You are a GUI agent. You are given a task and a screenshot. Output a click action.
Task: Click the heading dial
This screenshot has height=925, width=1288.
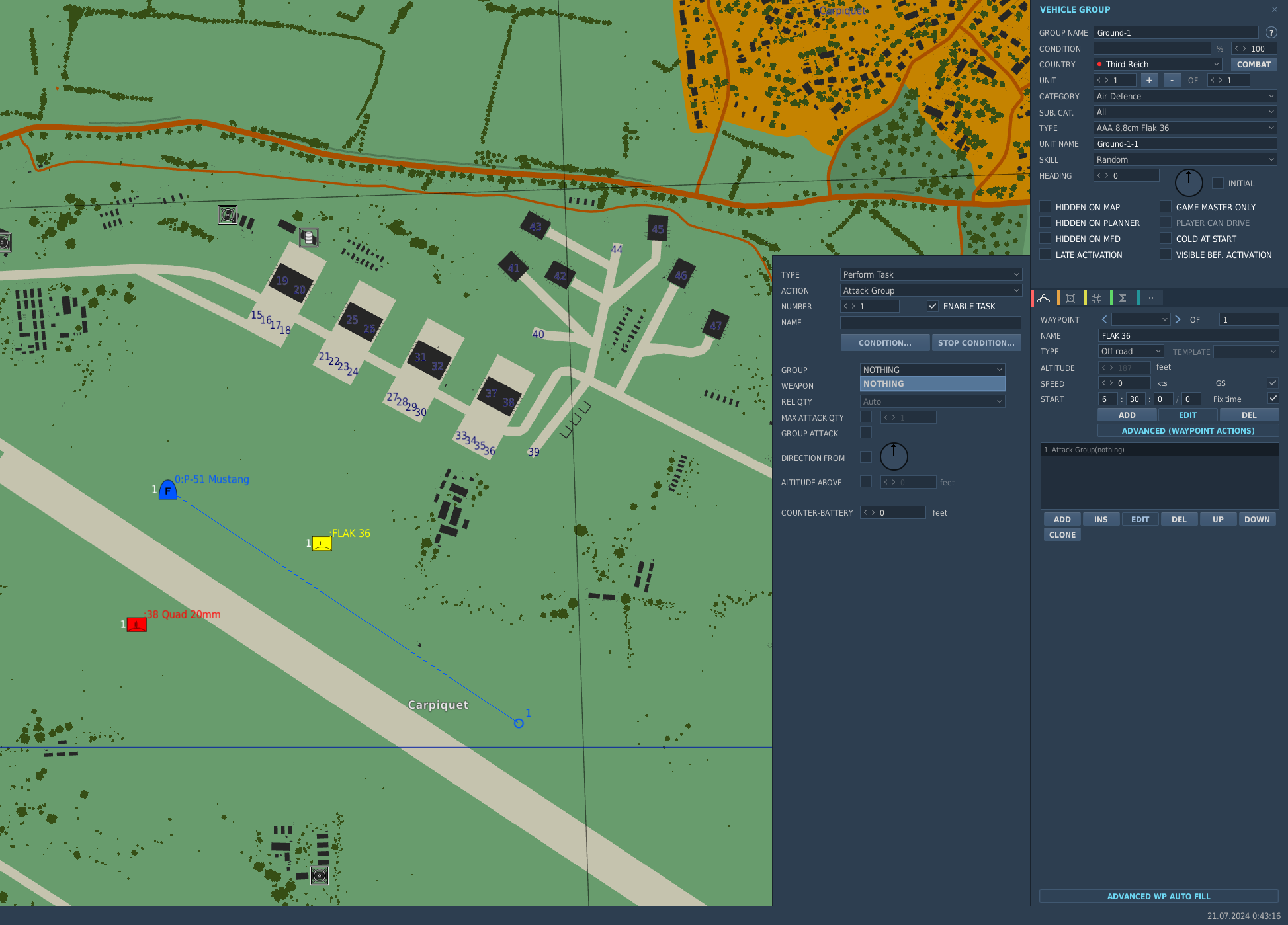[1189, 182]
